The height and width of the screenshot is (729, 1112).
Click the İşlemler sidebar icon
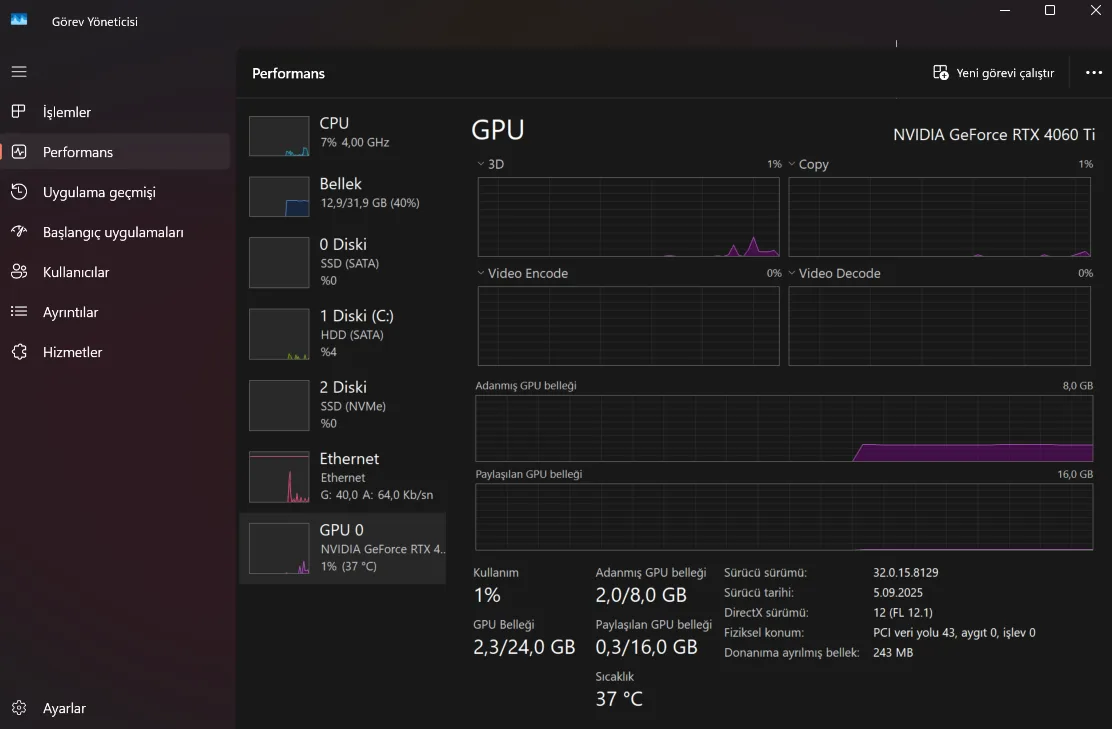pos(19,111)
